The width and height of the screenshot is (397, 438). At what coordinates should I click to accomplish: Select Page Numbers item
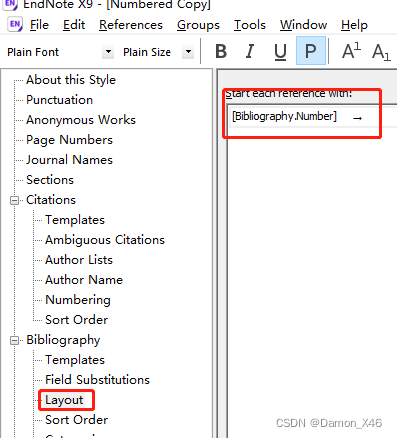click(69, 140)
